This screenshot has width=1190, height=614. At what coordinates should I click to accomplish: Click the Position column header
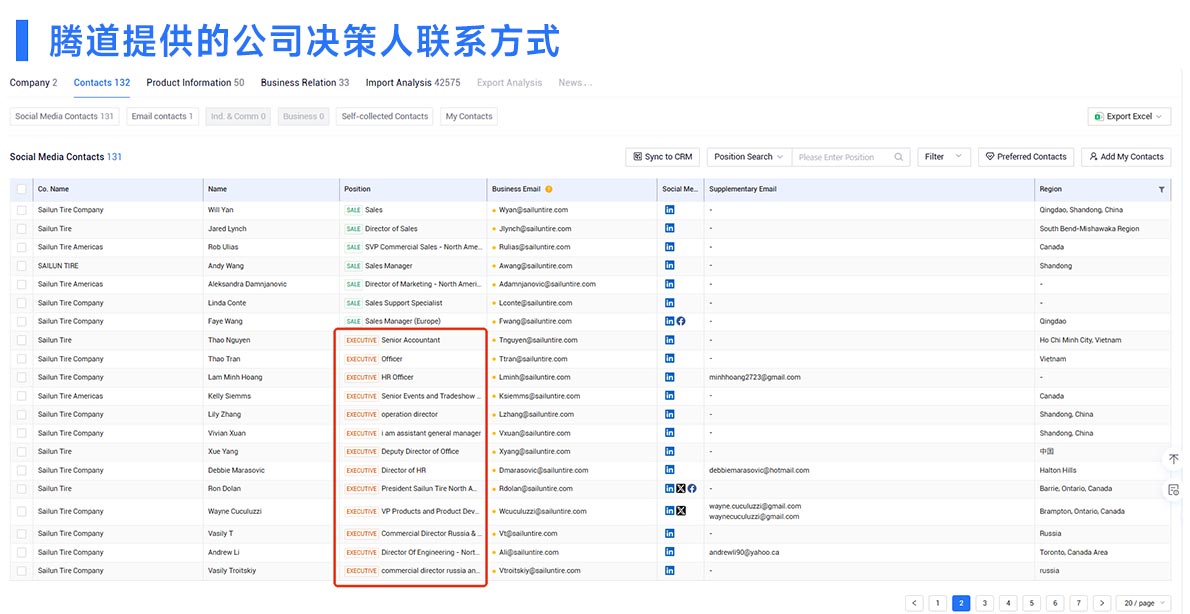(x=413, y=190)
